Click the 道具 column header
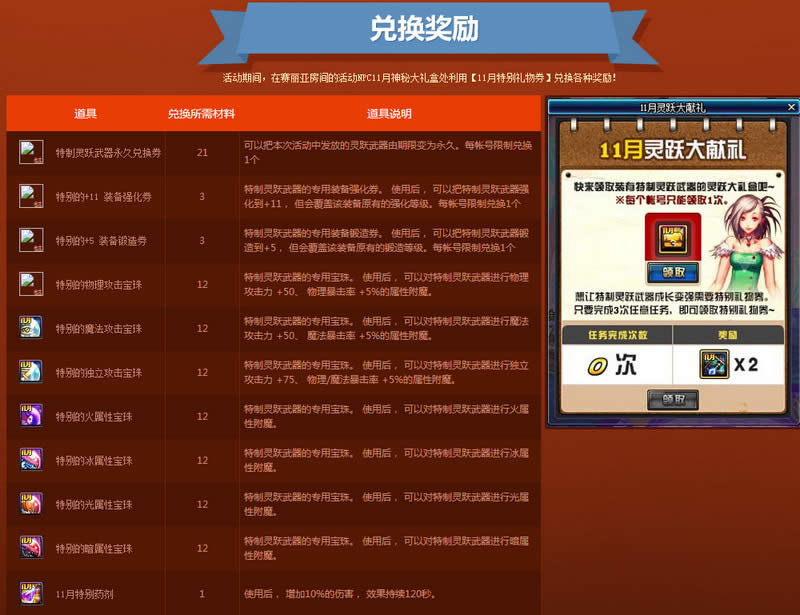This screenshot has width=800, height=615. pyautogui.click(x=85, y=113)
